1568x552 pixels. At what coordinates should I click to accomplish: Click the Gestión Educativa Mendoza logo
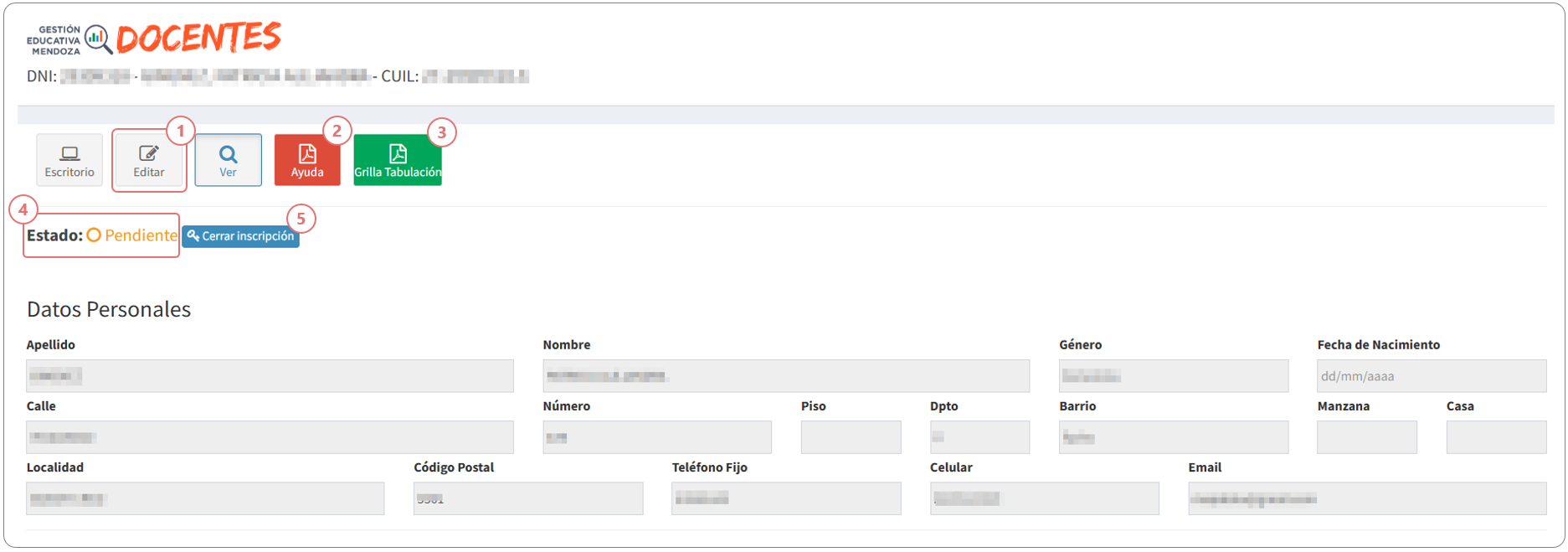69,39
